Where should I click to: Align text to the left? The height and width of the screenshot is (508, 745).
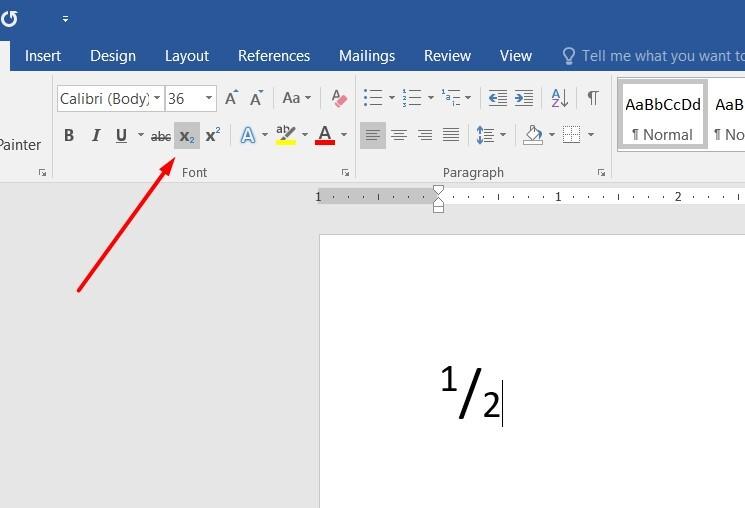[x=373, y=135]
